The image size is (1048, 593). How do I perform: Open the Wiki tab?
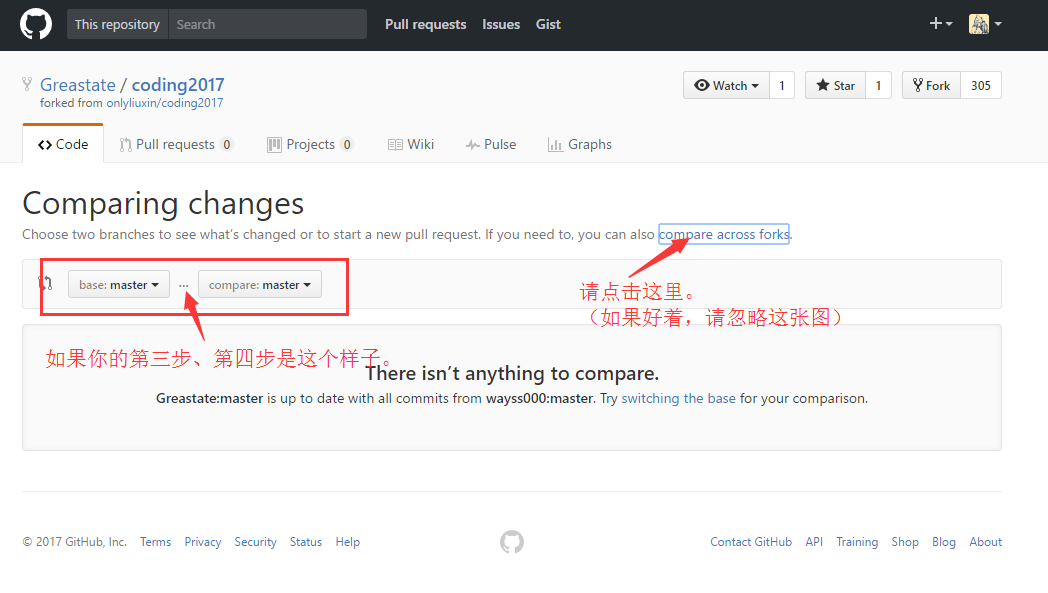tap(411, 144)
